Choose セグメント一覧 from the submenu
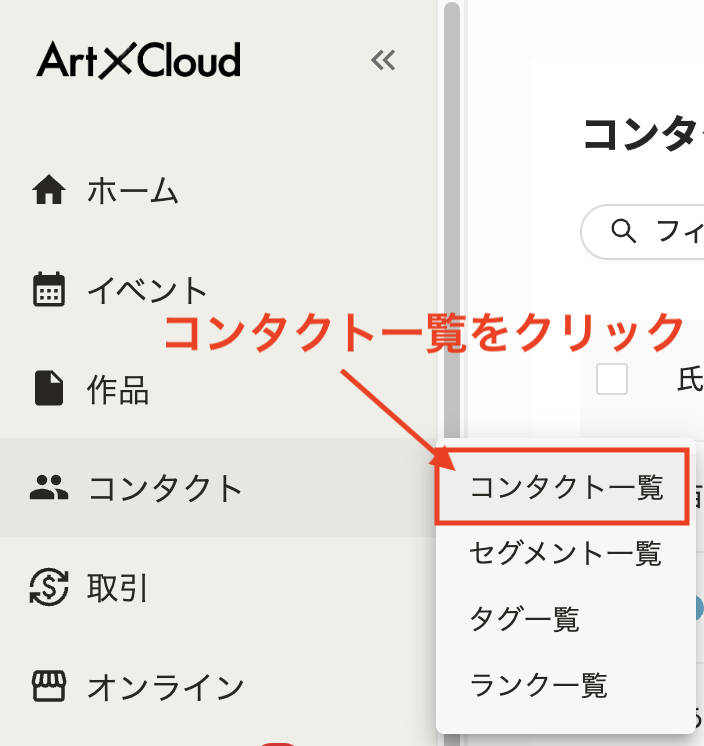The width and height of the screenshot is (704, 746). tap(566, 553)
